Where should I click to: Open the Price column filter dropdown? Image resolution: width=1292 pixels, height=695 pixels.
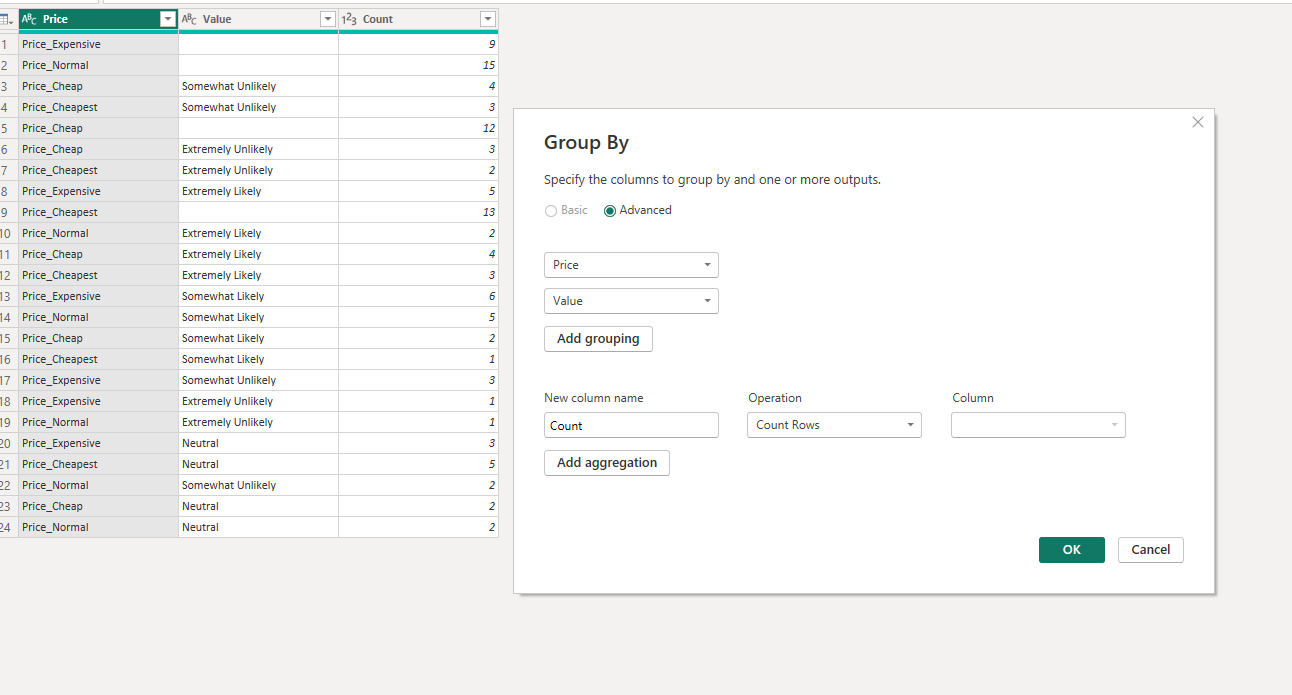pyautogui.click(x=168, y=19)
